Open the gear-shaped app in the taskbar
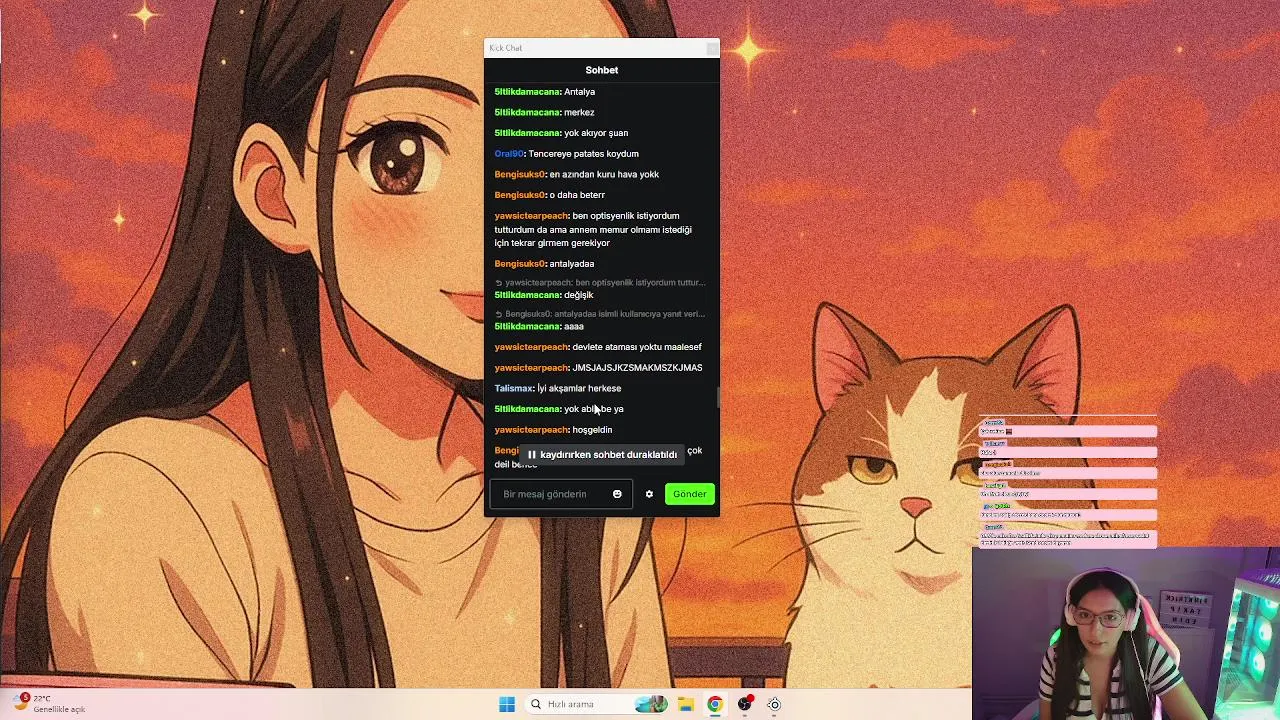The height and width of the screenshot is (720, 1280). [x=774, y=704]
